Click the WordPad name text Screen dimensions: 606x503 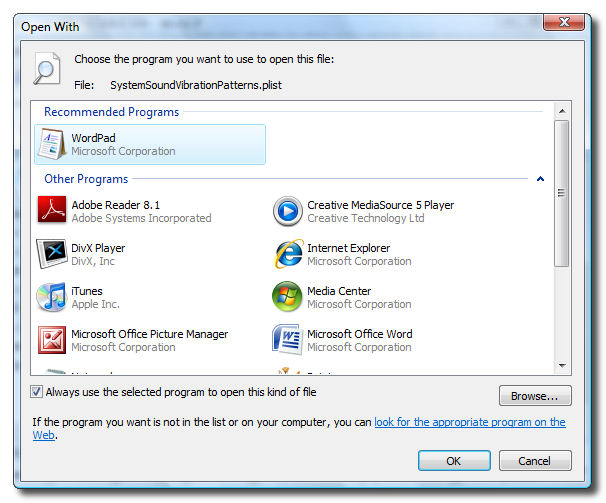click(x=94, y=138)
